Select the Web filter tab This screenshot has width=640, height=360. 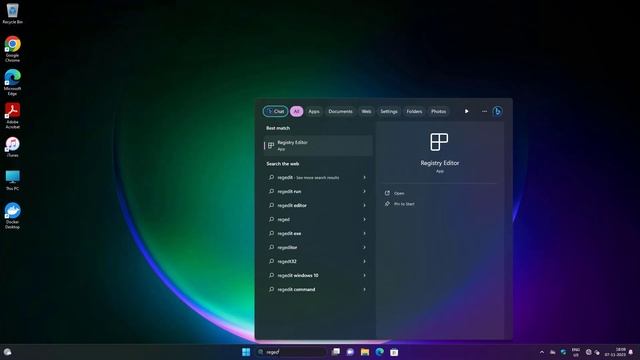[x=367, y=111]
